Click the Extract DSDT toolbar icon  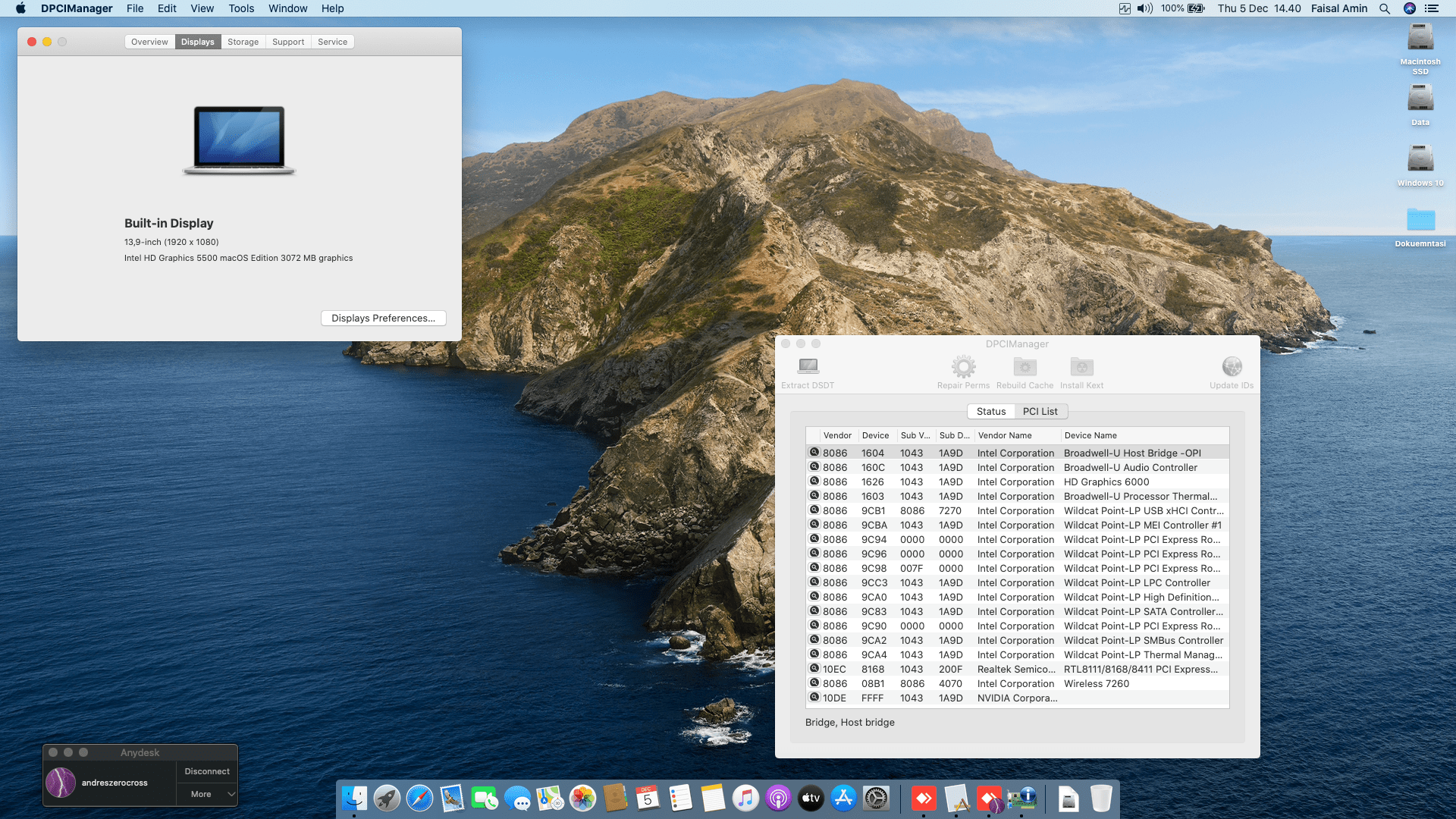808,367
